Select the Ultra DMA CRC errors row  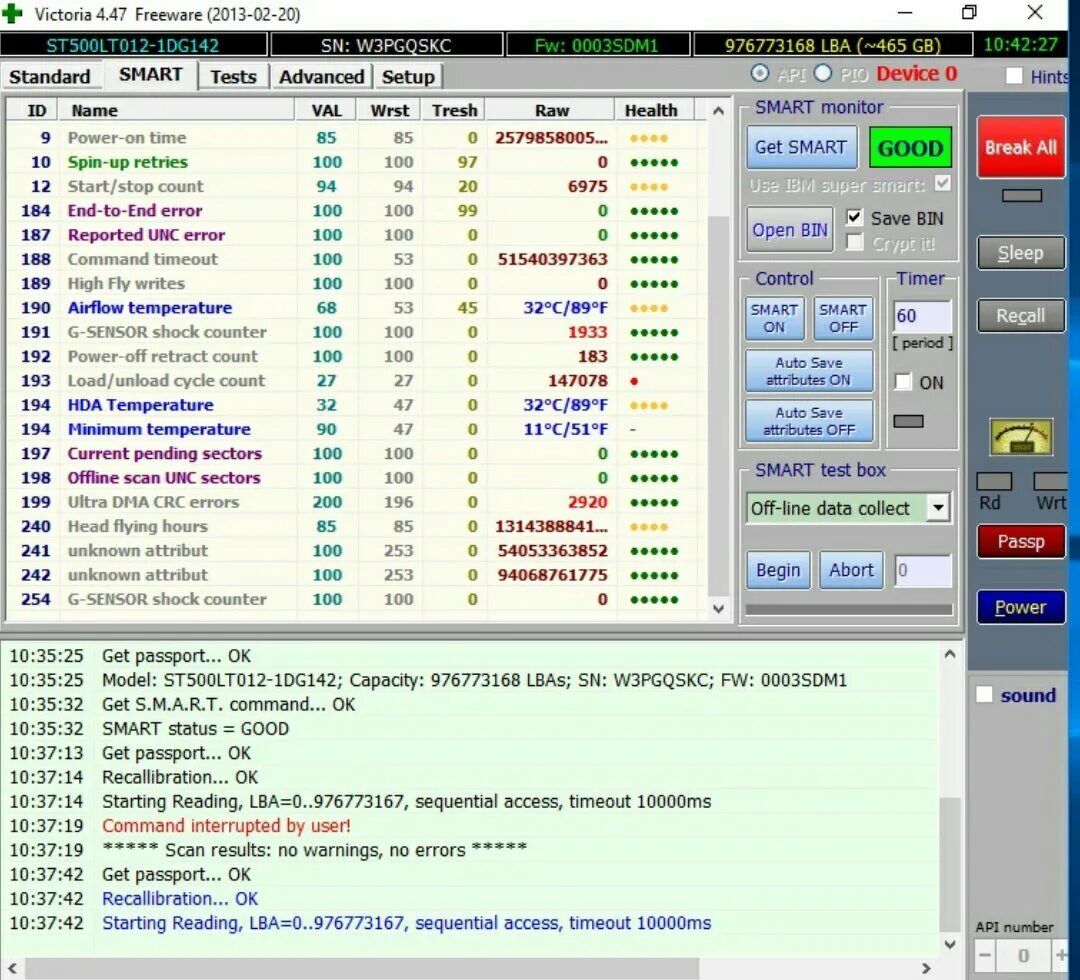coord(357,502)
